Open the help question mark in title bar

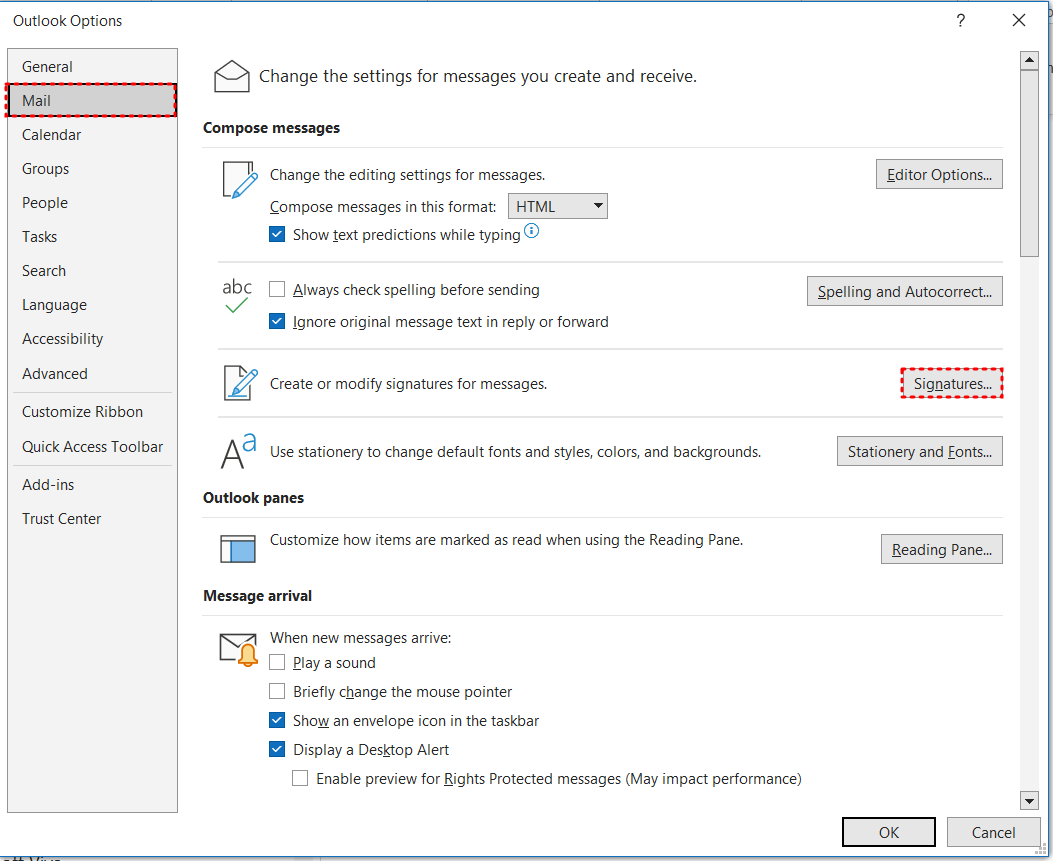click(x=960, y=21)
